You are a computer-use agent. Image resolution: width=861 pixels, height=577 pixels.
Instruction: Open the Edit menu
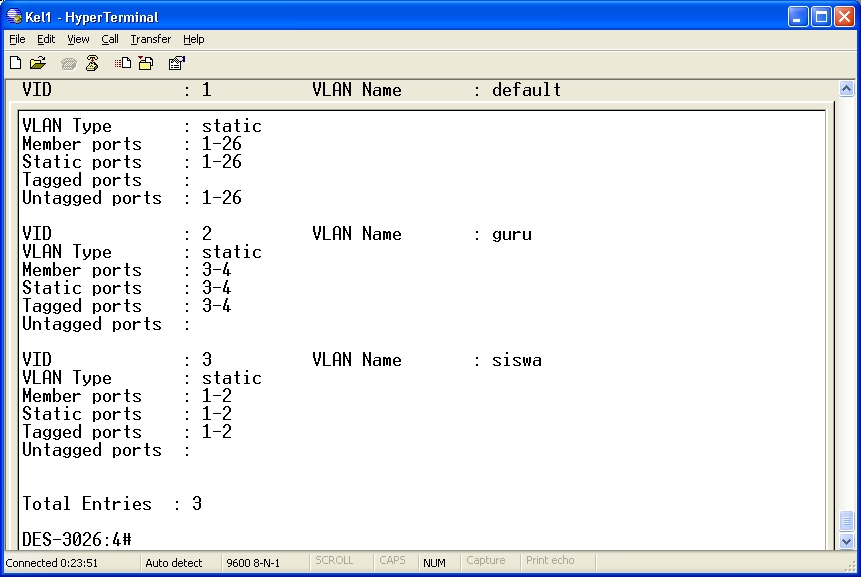click(46, 39)
